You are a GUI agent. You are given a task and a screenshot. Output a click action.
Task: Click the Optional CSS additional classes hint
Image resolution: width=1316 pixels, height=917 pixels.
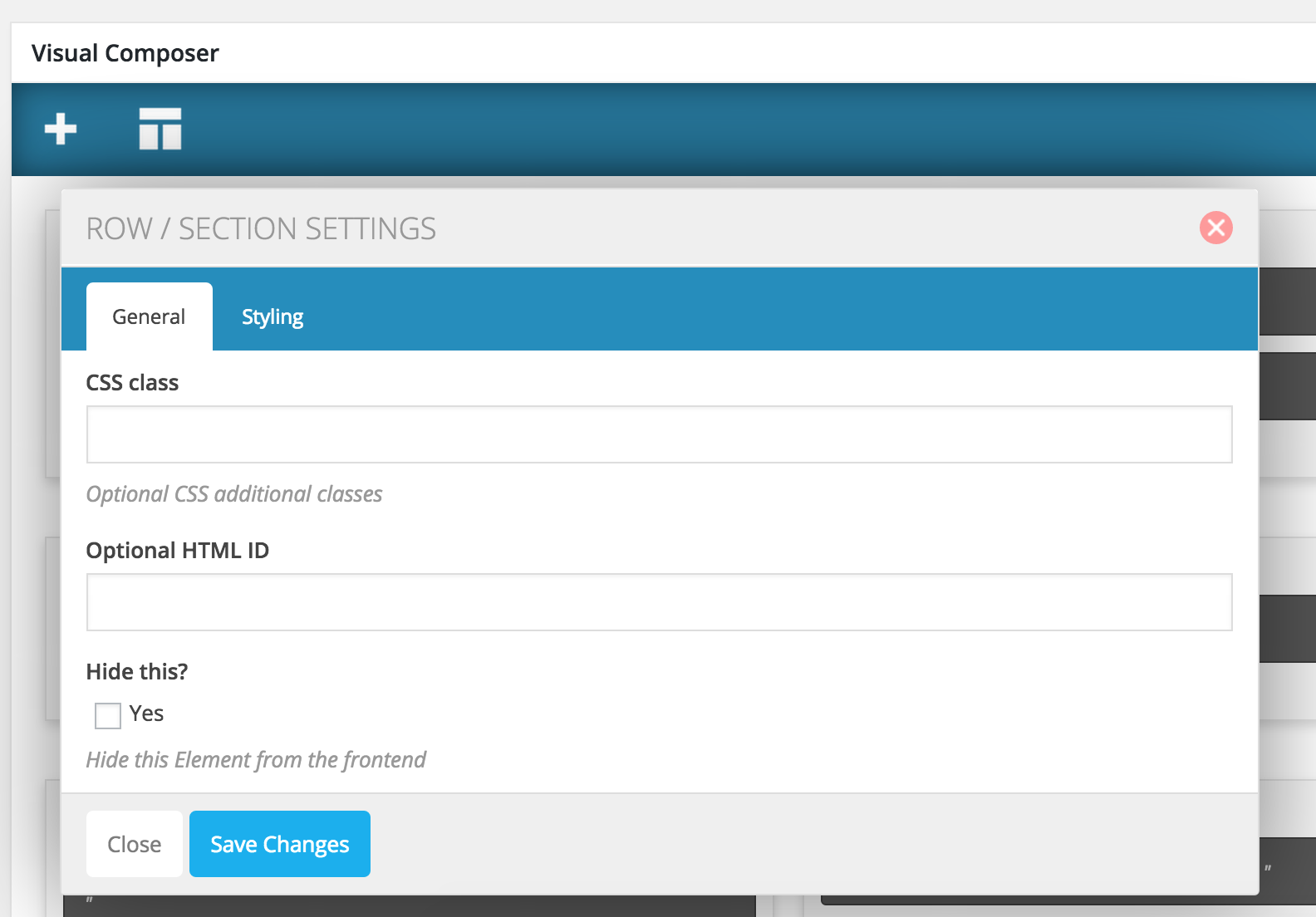pos(234,494)
